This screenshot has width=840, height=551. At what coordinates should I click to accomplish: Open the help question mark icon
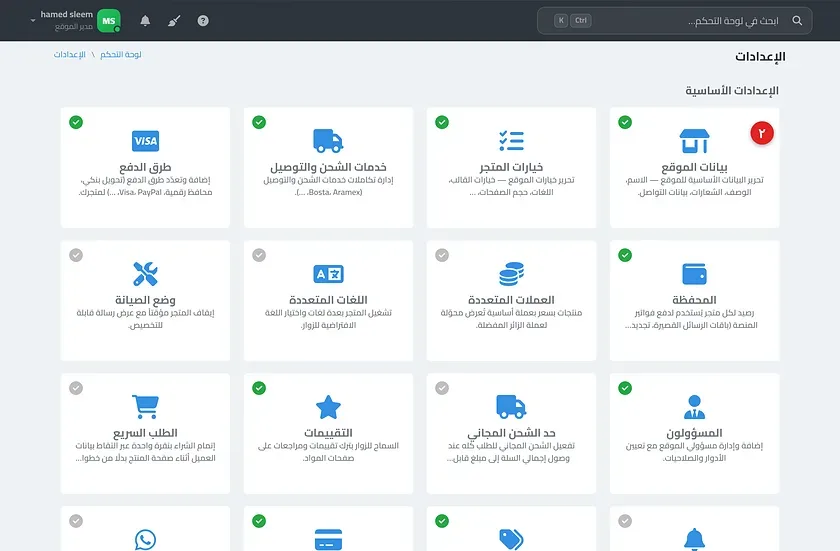(x=203, y=21)
